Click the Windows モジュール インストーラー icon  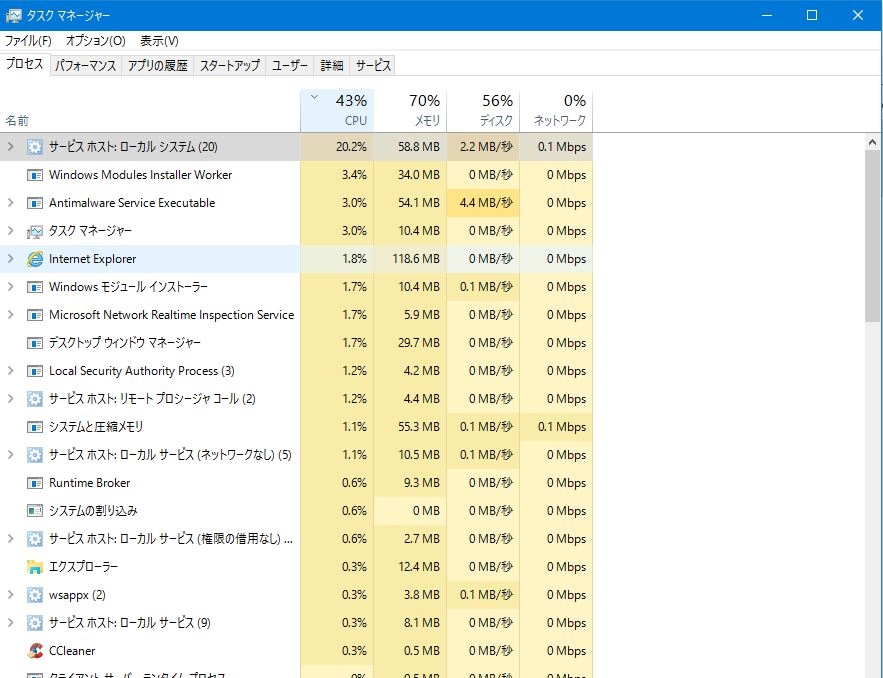pyautogui.click(x=35, y=287)
